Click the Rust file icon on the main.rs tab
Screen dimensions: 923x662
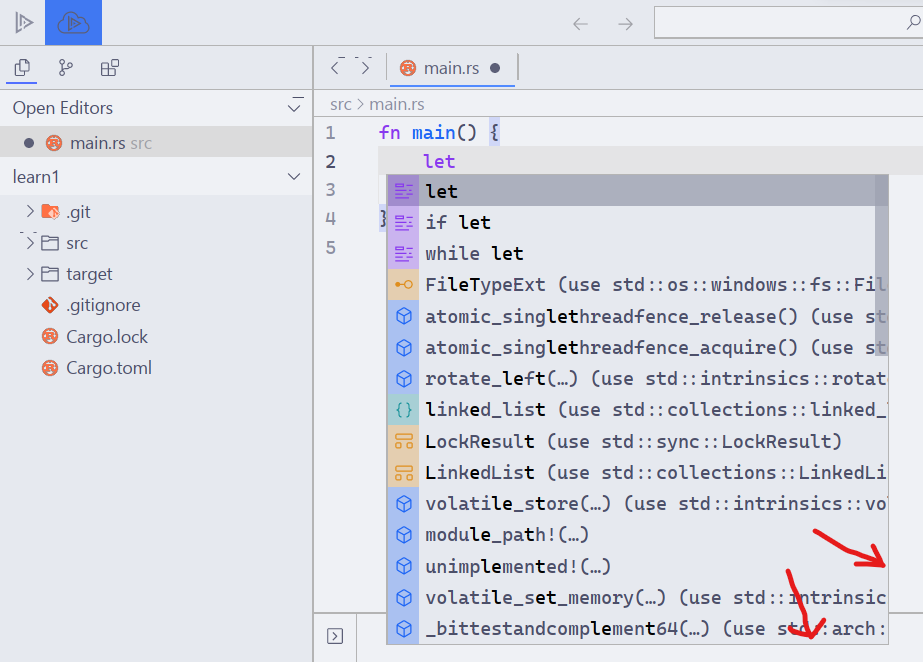click(x=407, y=69)
